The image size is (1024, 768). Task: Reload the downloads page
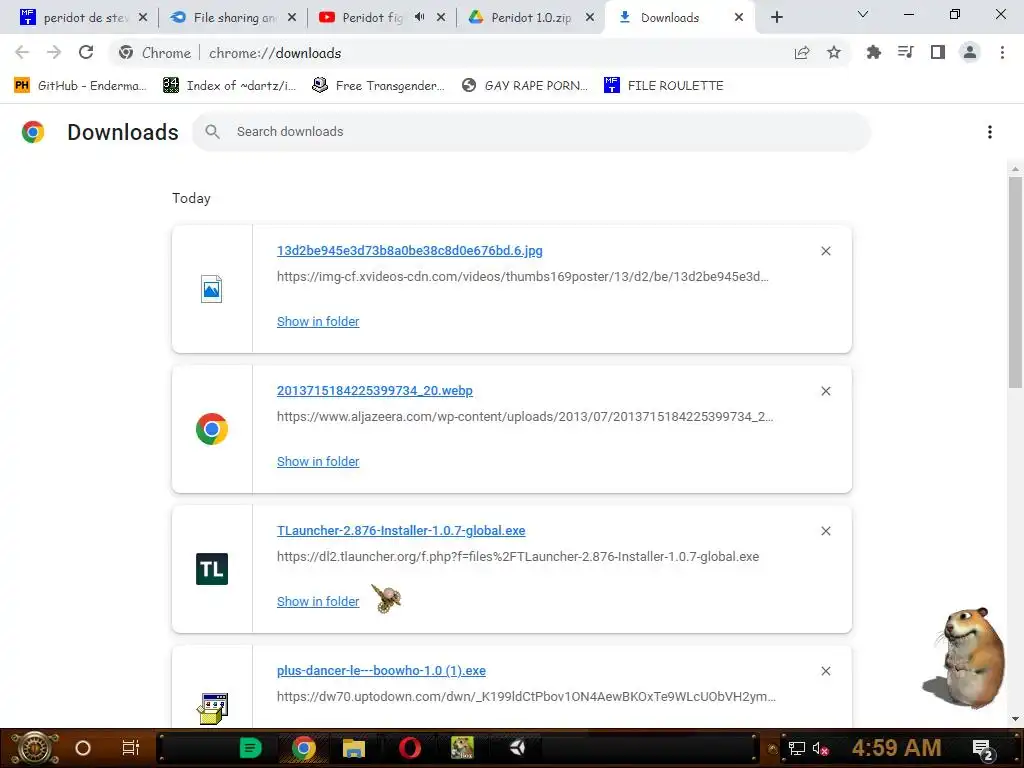[86, 52]
